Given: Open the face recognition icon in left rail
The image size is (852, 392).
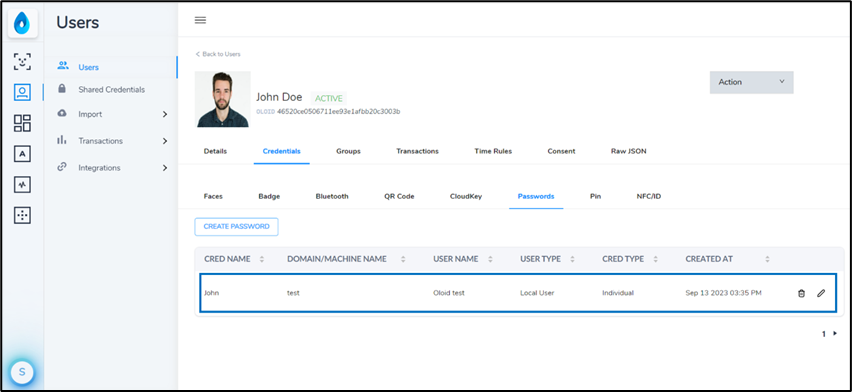Looking at the screenshot, I should 22,61.
